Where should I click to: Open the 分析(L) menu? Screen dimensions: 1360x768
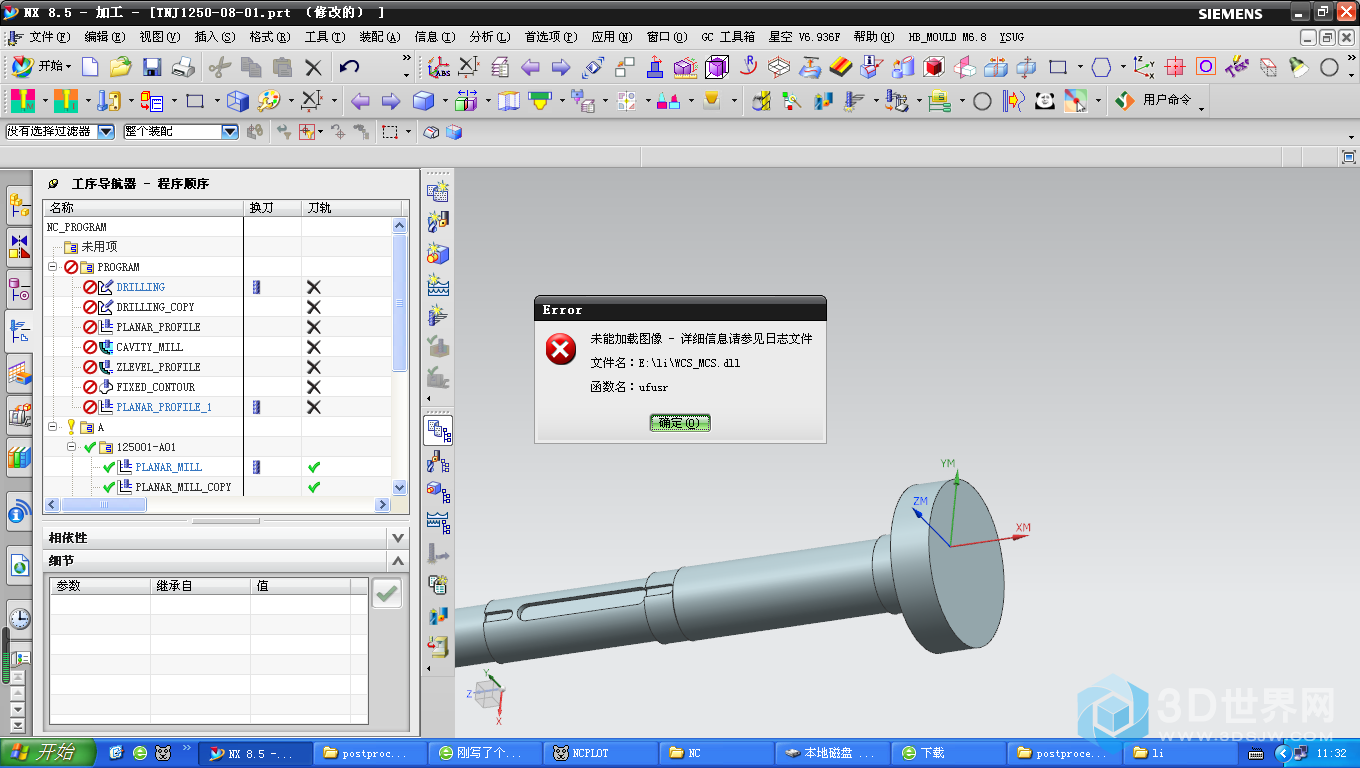tap(490, 37)
